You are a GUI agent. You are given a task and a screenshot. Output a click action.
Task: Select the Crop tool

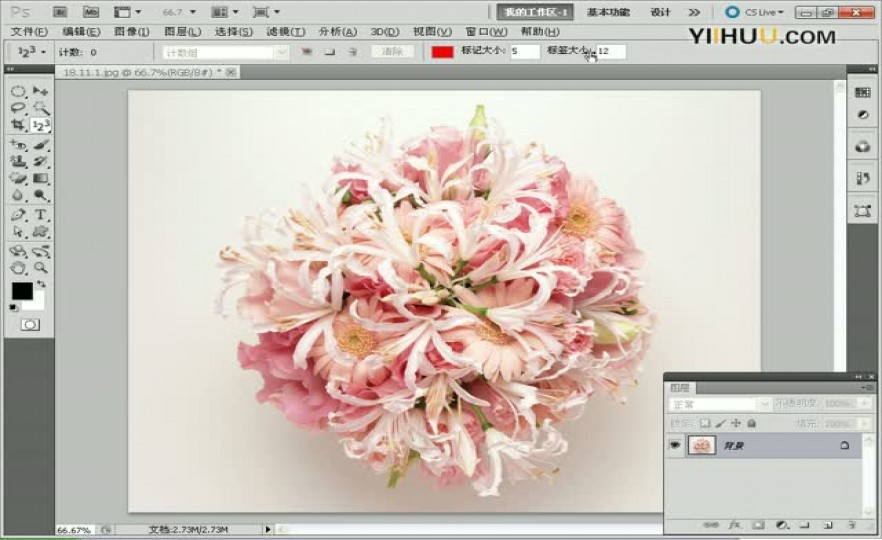pyautogui.click(x=19, y=125)
